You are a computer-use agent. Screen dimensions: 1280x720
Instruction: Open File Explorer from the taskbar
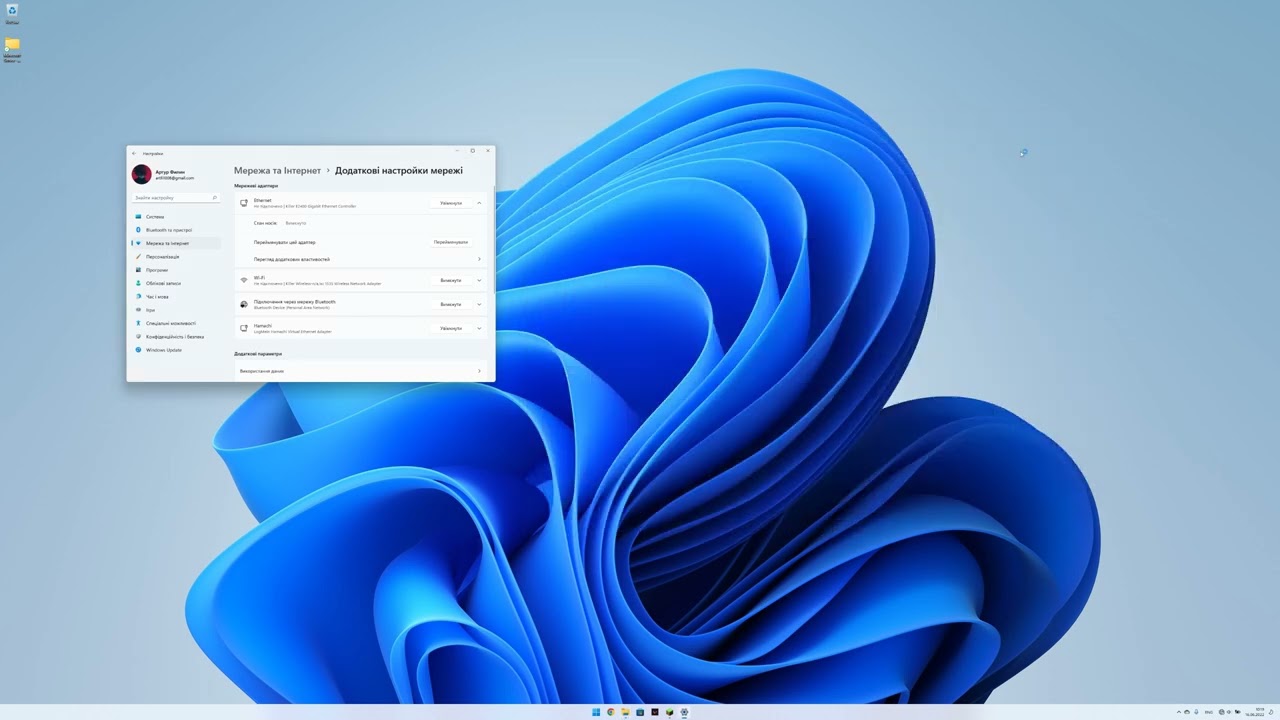coord(625,712)
